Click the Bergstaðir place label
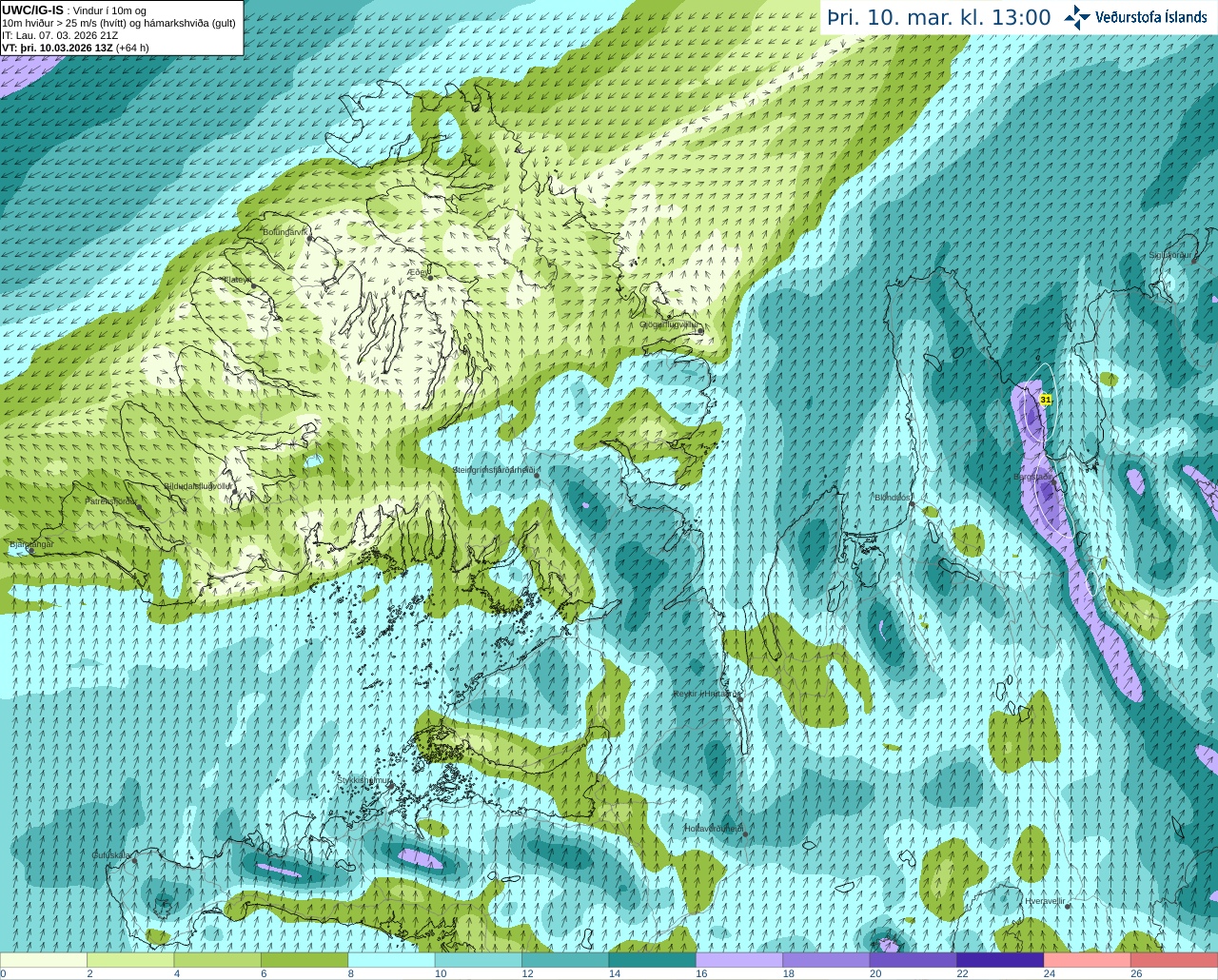Viewport: 1218px width, 980px height. 1033,477
